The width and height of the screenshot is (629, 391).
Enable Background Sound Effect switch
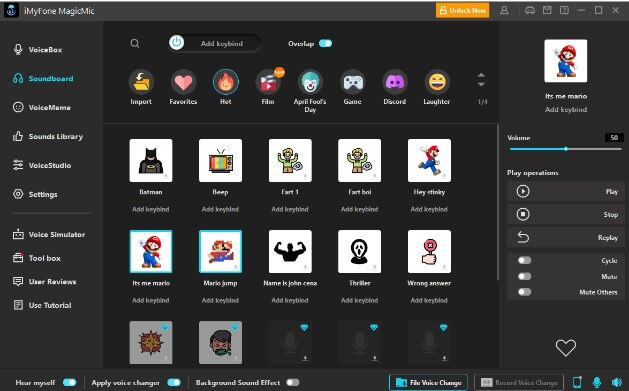click(293, 383)
